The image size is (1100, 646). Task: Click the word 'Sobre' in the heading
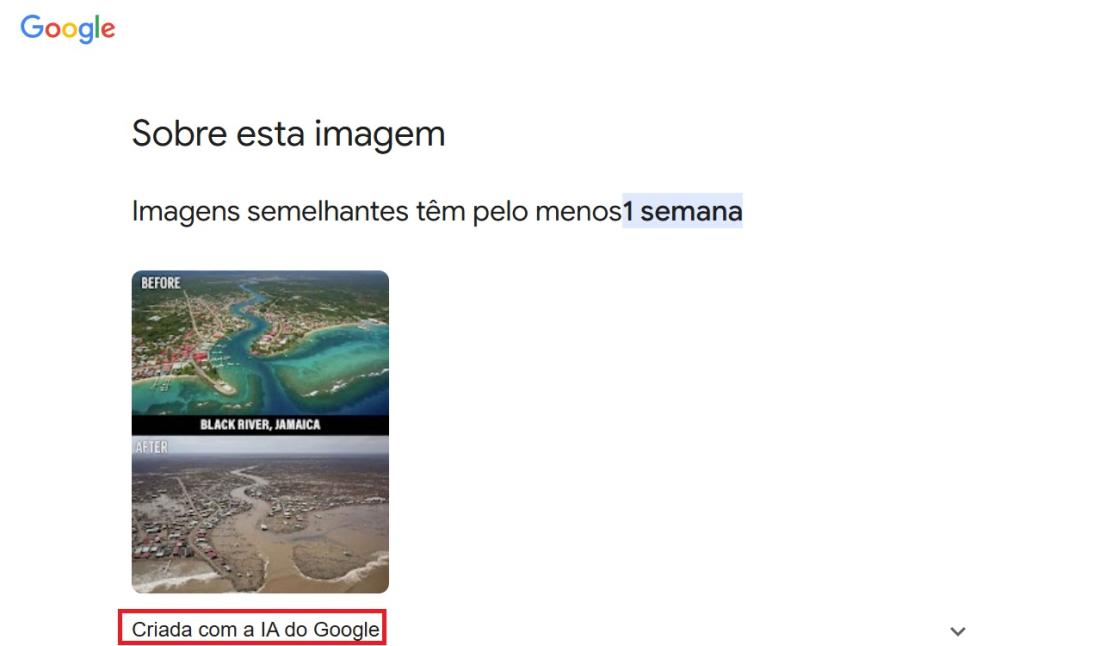click(x=179, y=133)
